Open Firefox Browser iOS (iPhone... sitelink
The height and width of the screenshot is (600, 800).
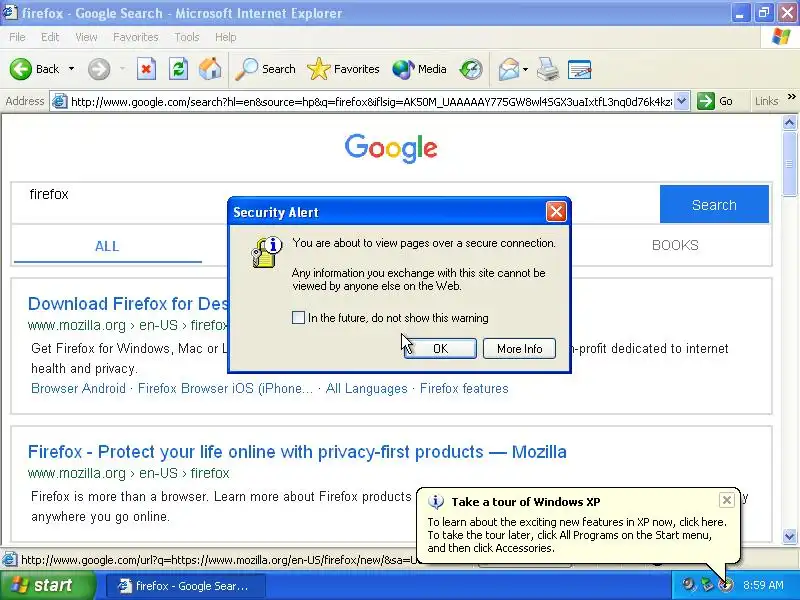click(226, 388)
